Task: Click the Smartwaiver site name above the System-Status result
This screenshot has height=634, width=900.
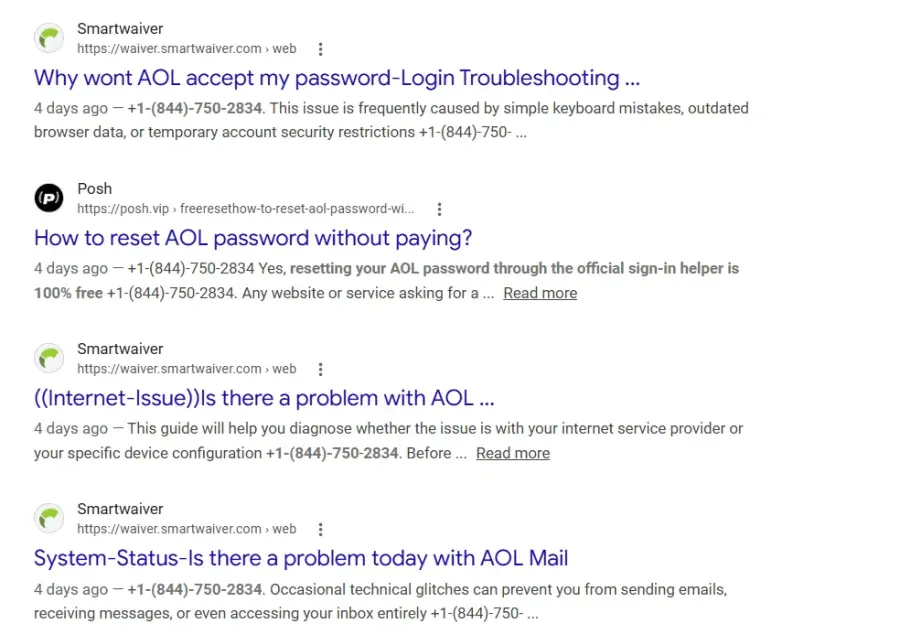Action: coord(120,509)
